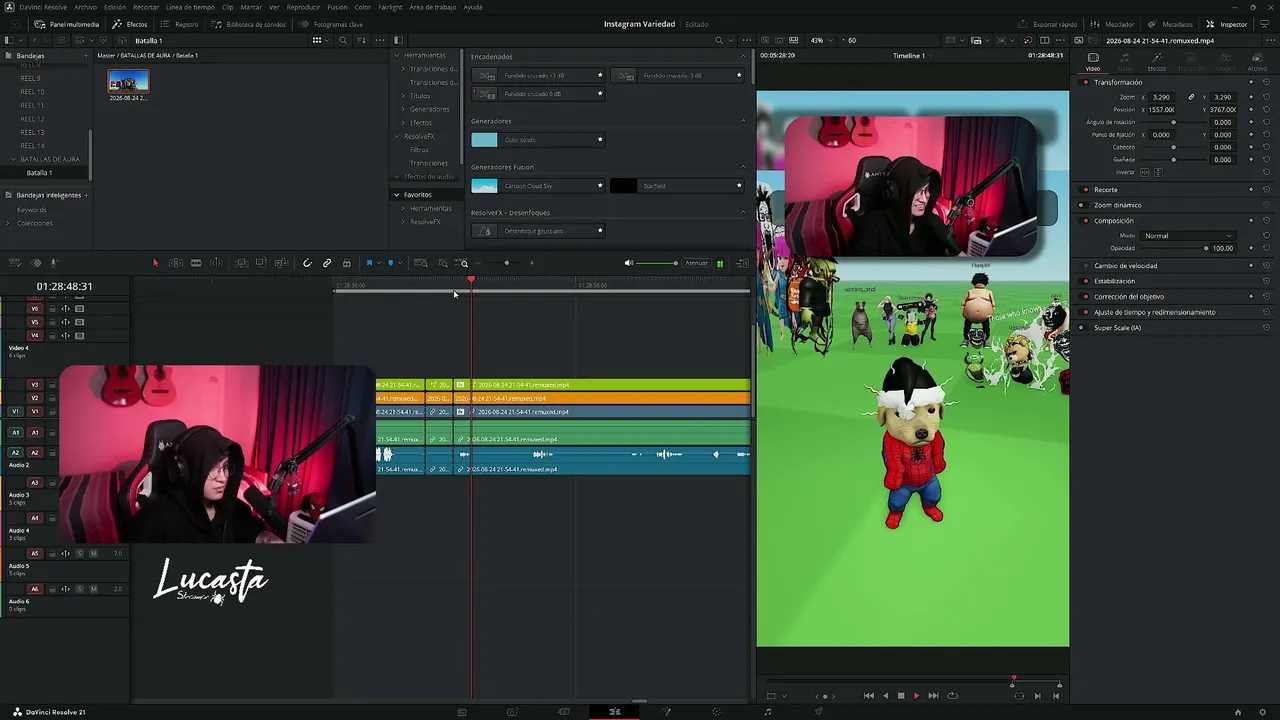Toggle the Recorte enable switch

[x=1085, y=189]
